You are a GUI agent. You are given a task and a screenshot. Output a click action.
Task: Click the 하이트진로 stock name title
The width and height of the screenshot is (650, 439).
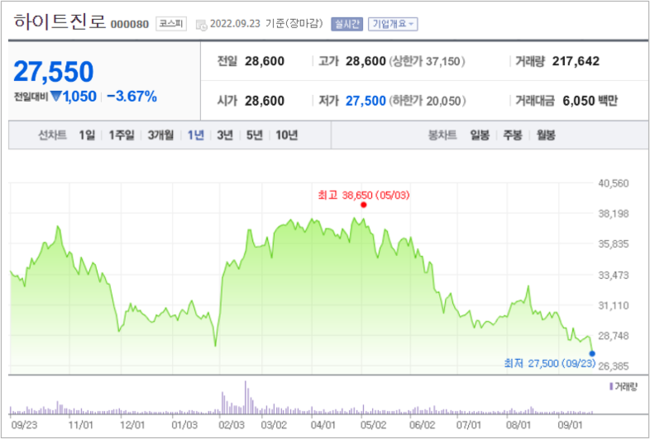coord(52,21)
